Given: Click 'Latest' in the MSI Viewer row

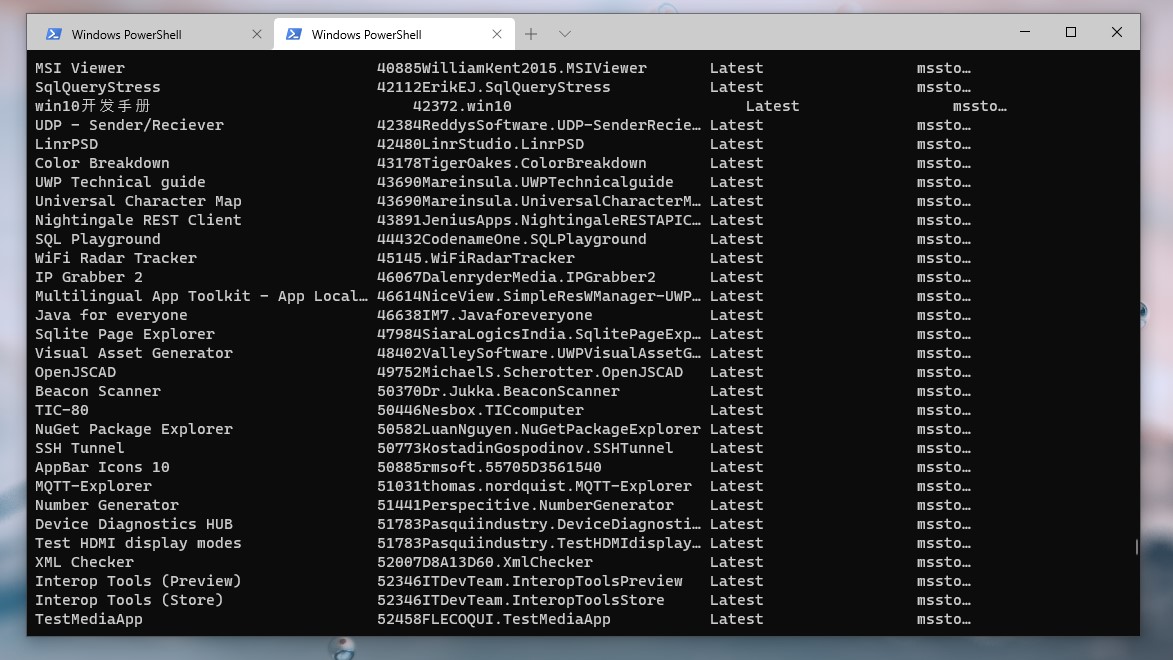Looking at the screenshot, I should [737, 68].
